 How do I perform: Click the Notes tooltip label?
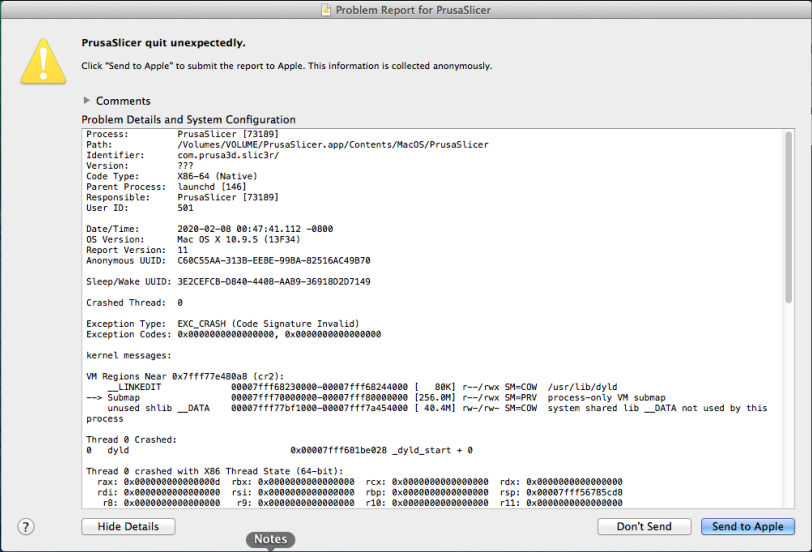click(x=270, y=540)
